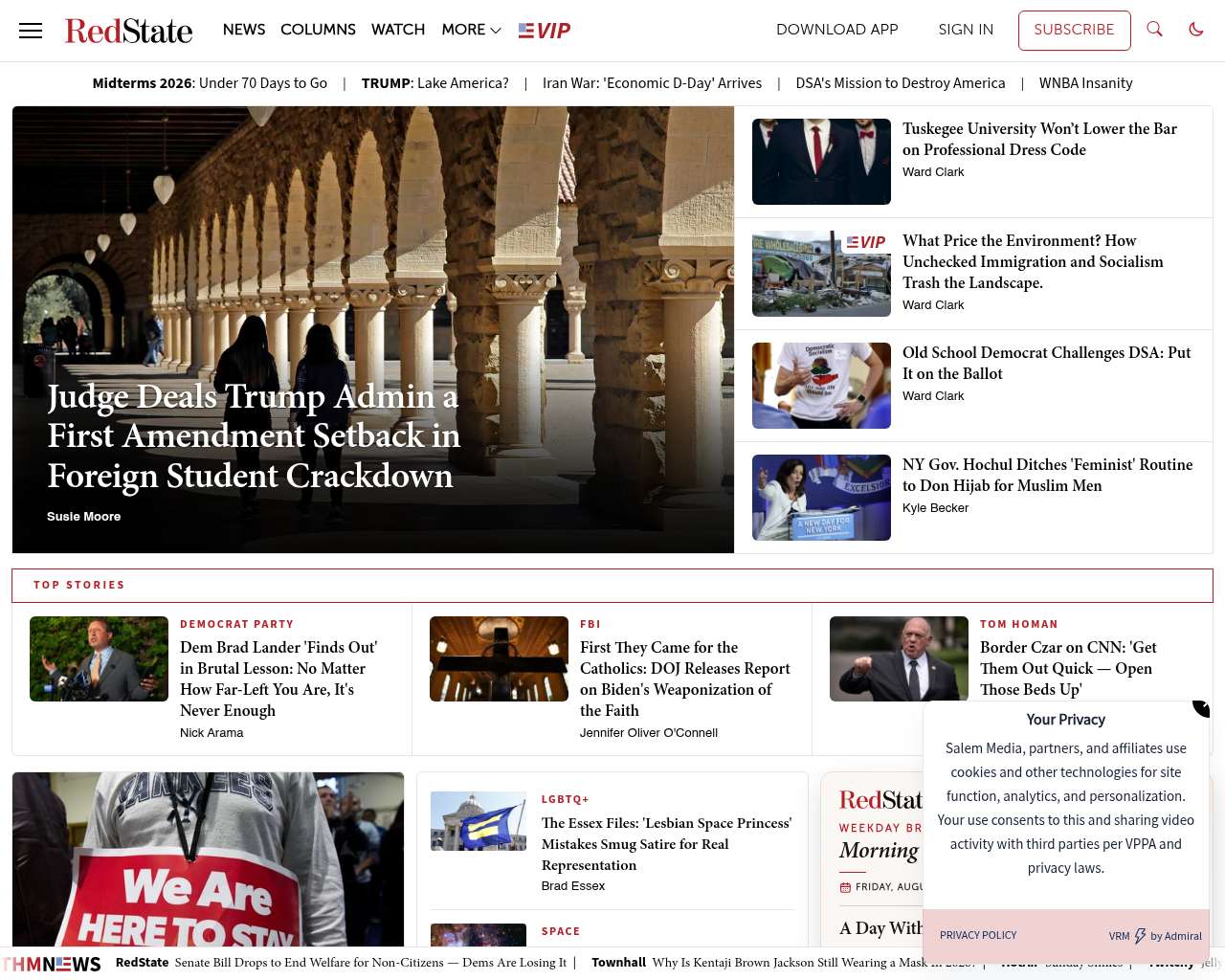
Task: Open NY Gov. Hochul story thumbnail
Action: point(821,498)
